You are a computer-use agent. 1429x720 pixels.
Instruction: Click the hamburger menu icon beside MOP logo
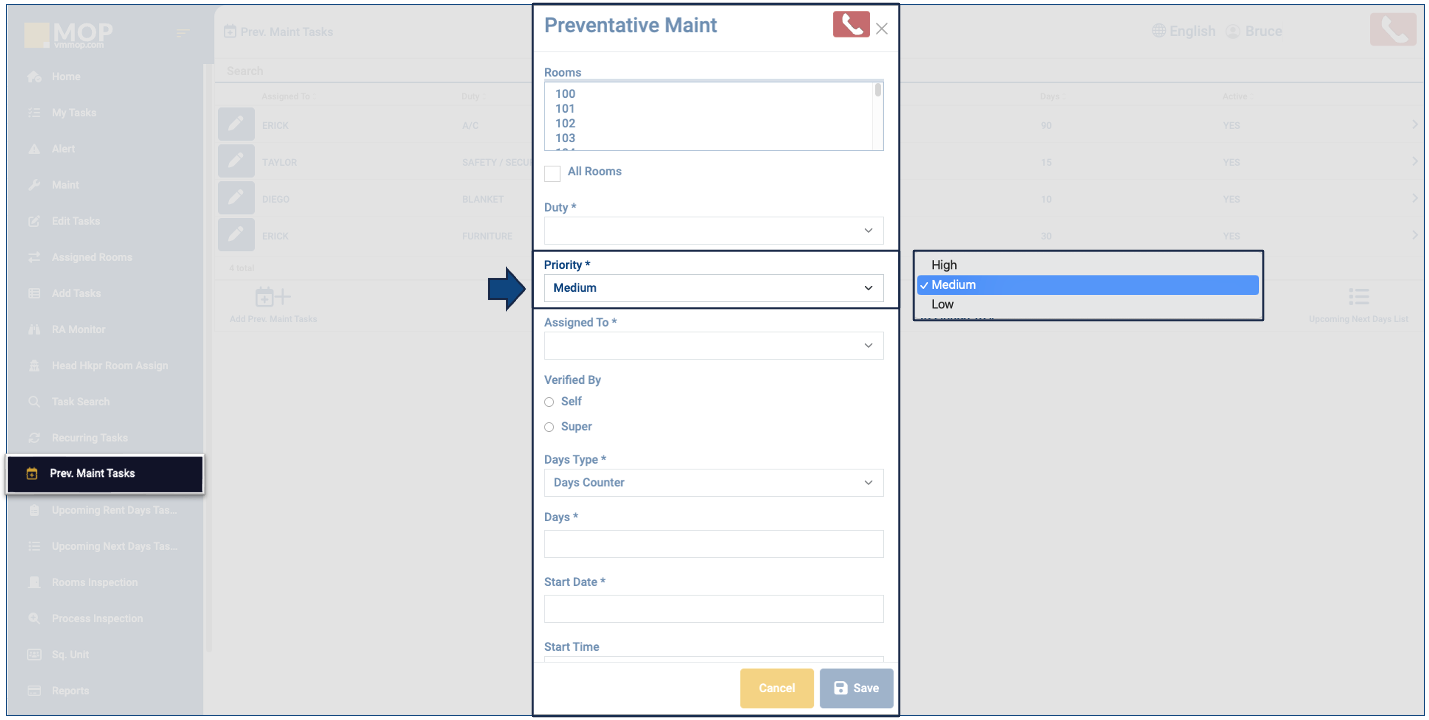(x=182, y=34)
